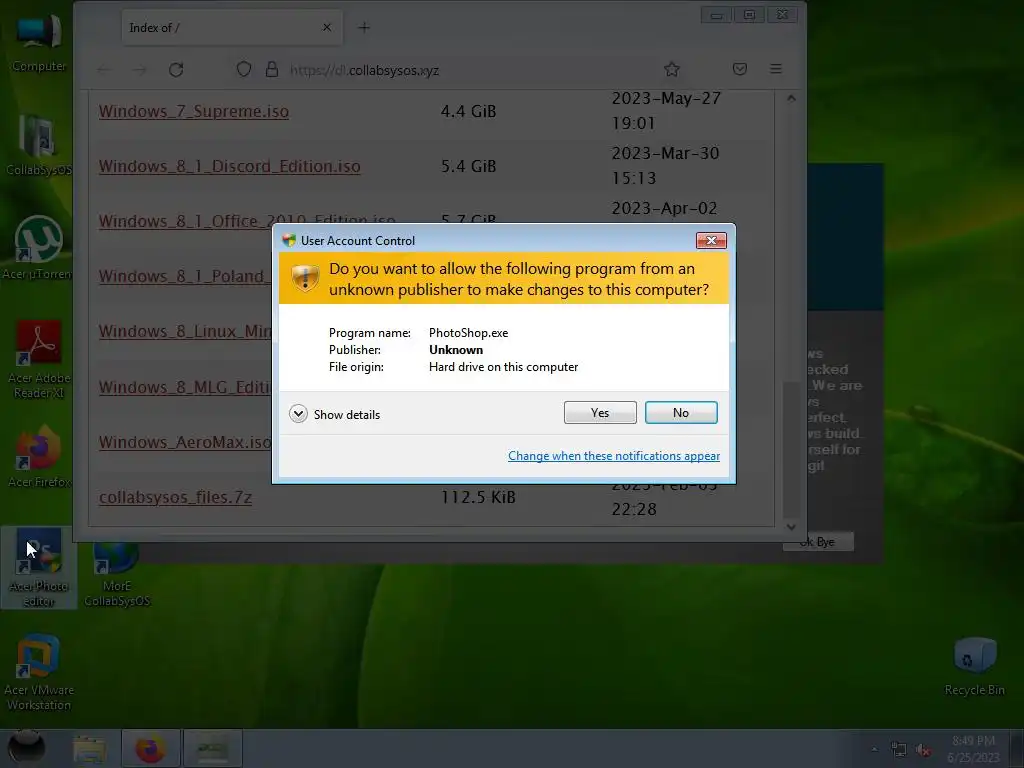The width and height of the screenshot is (1024, 768).
Task: Click the UAC shield warning icon
Action: [x=305, y=279]
